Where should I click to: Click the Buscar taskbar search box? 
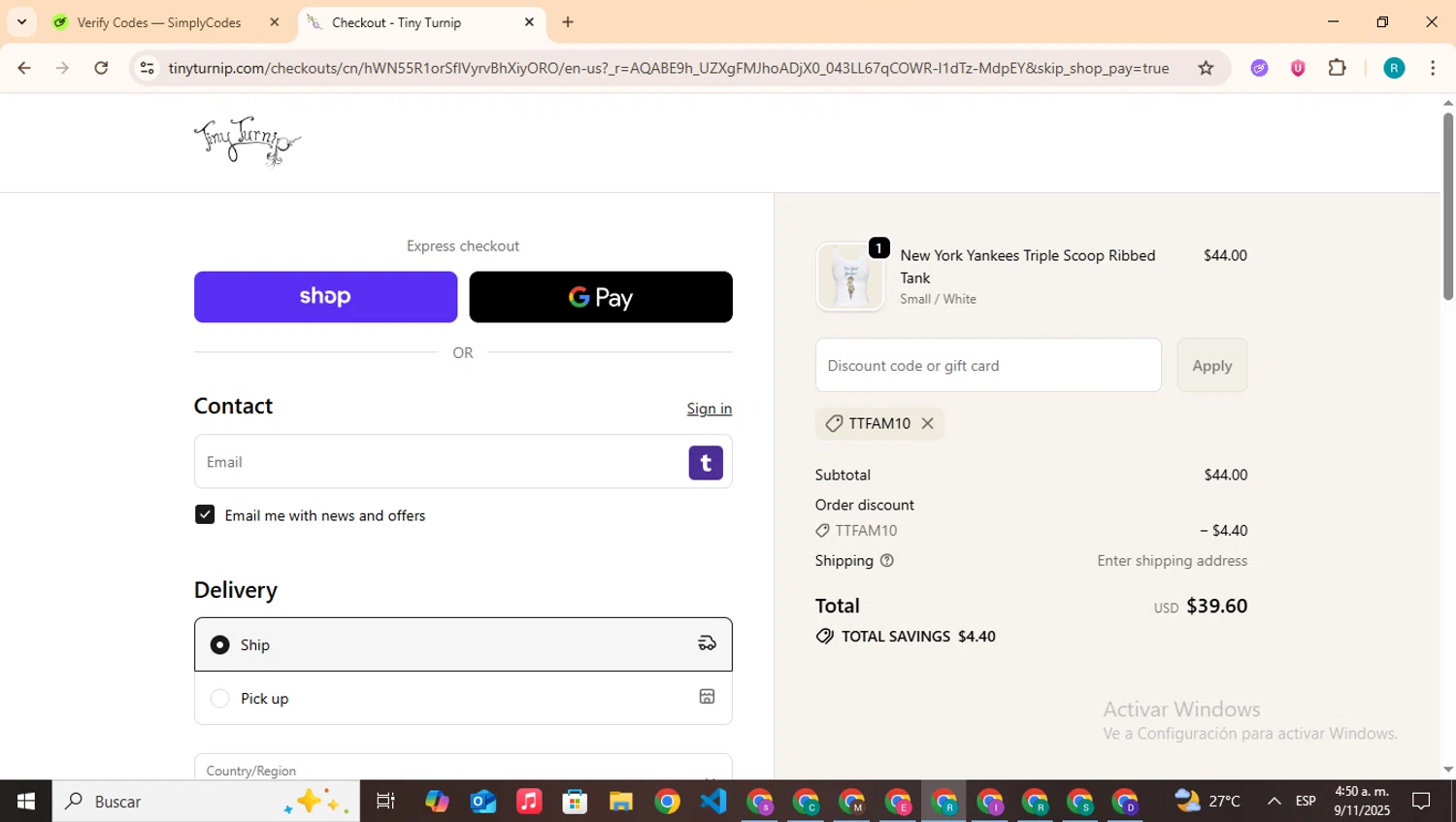206,802
